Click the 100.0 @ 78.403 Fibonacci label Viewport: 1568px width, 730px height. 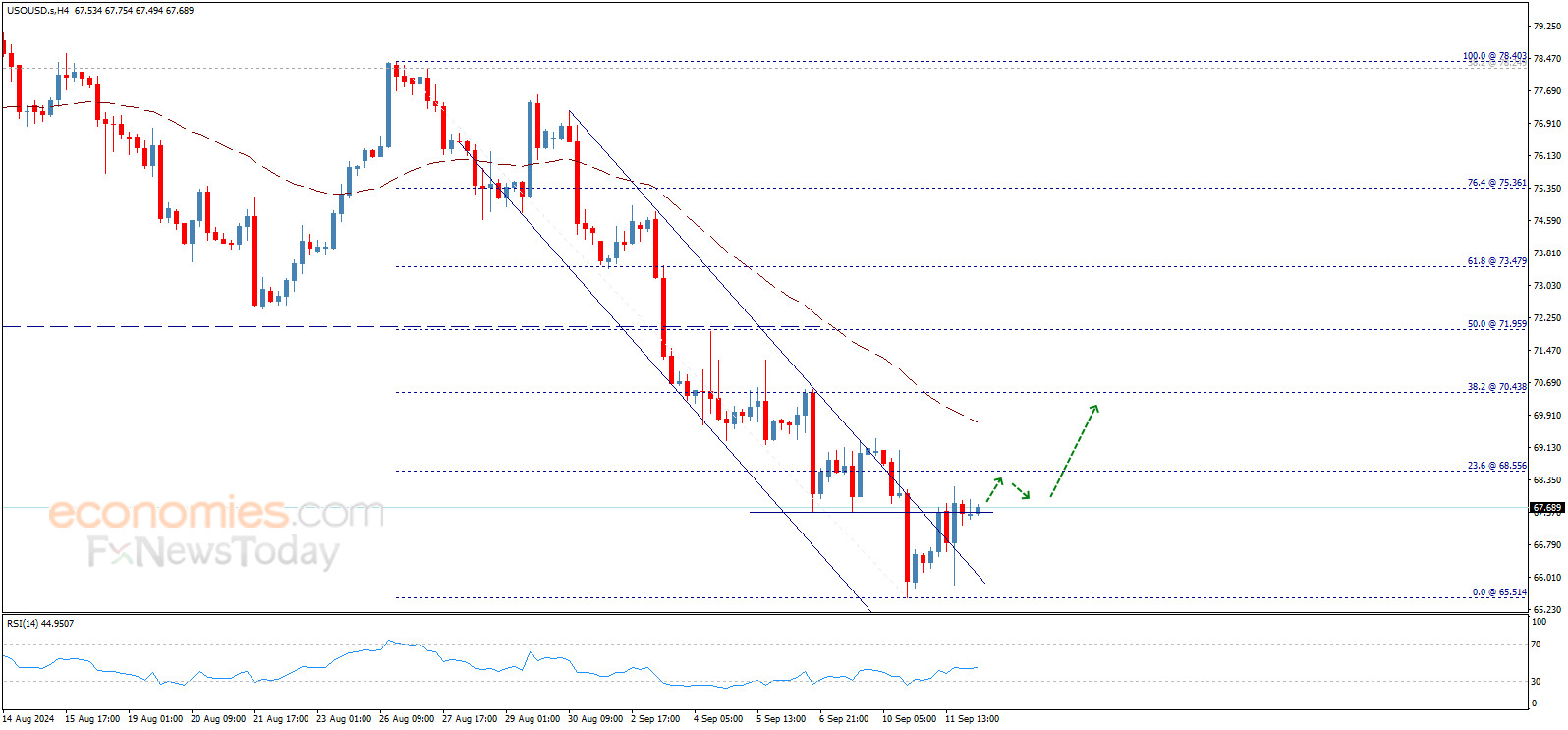pos(1494,56)
